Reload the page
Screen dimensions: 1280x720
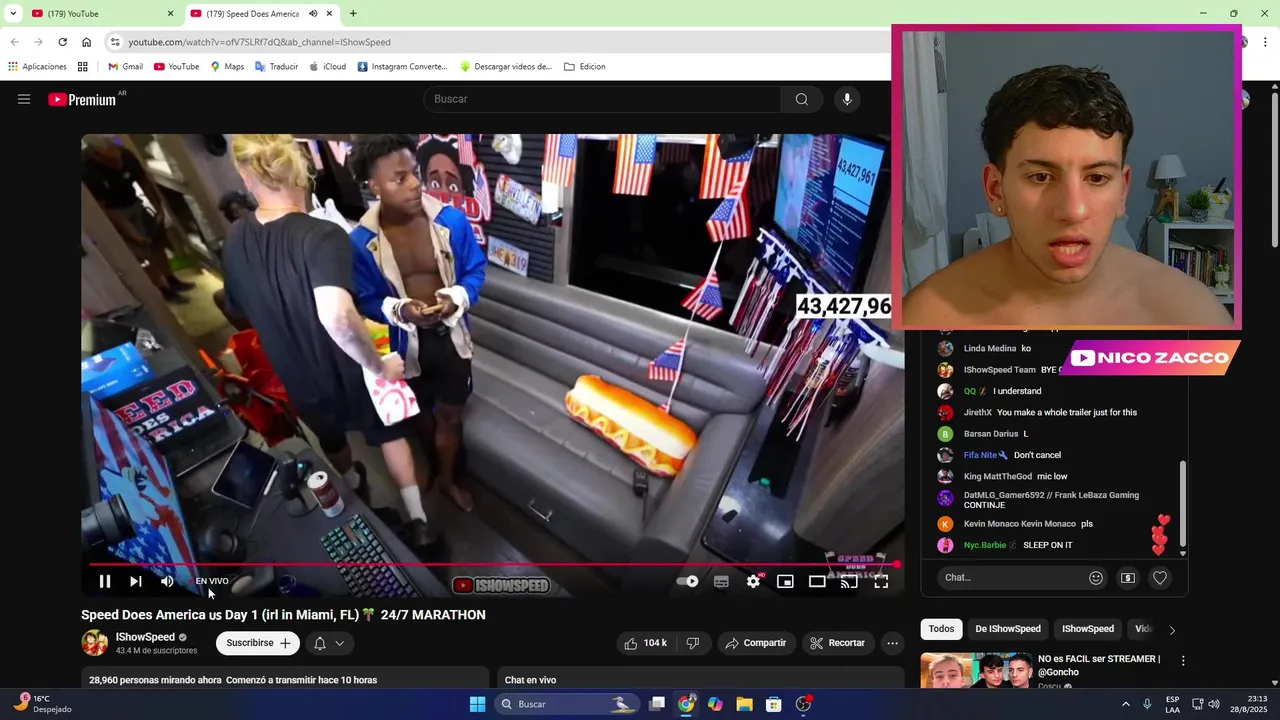(x=62, y=42)
